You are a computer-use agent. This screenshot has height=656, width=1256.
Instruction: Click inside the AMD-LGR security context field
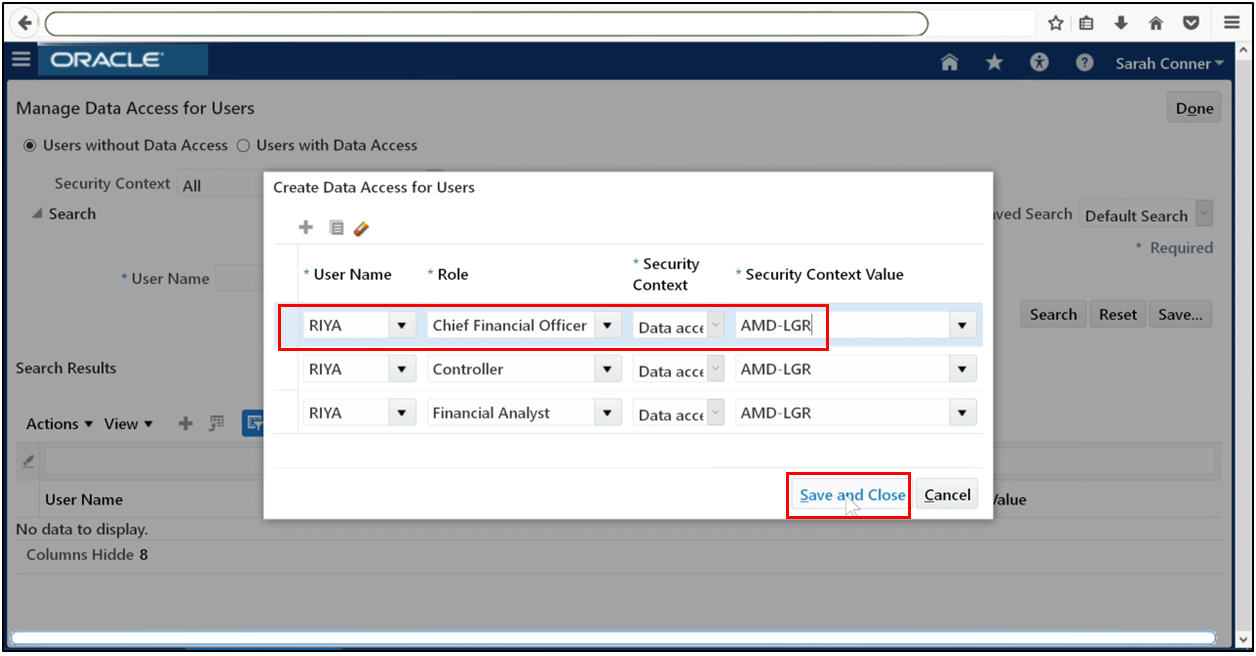[x=780, y=324]
